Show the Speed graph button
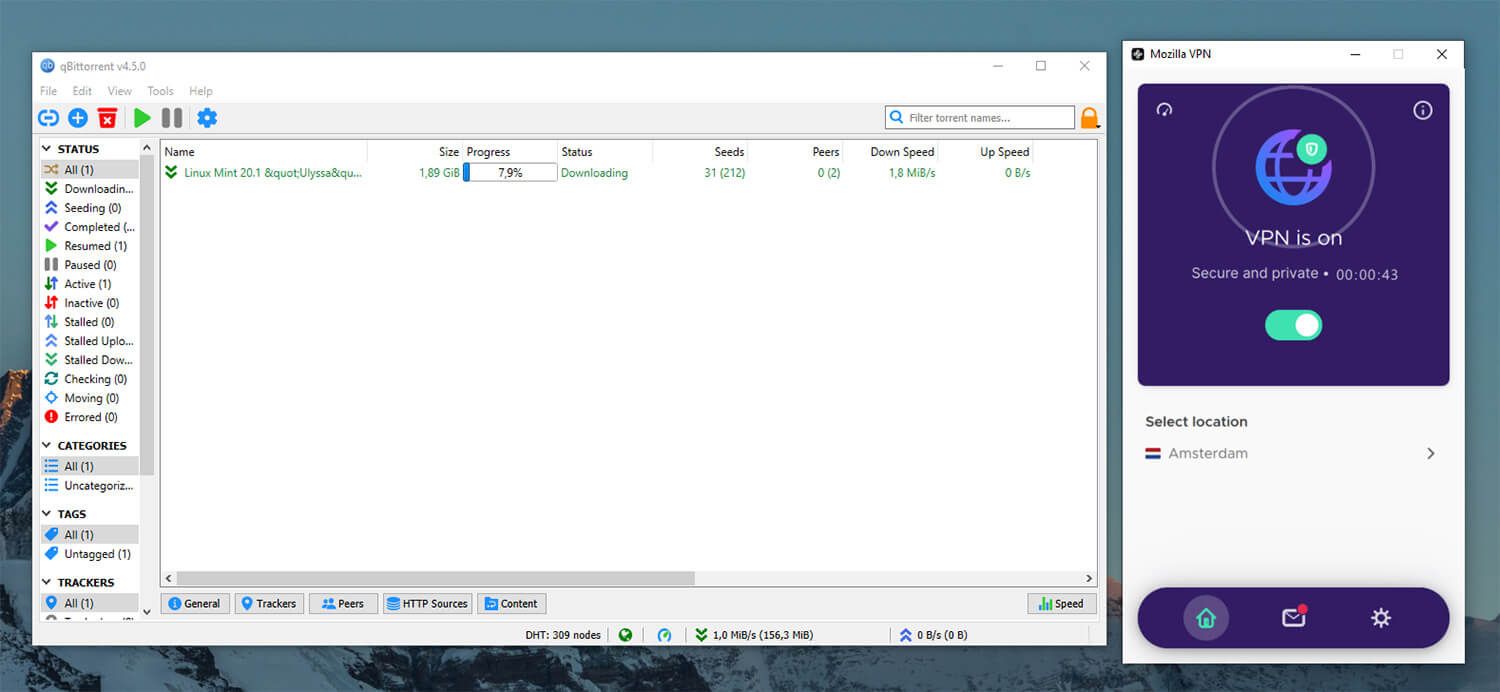 pyautogui.click(x=1062, y=604)
